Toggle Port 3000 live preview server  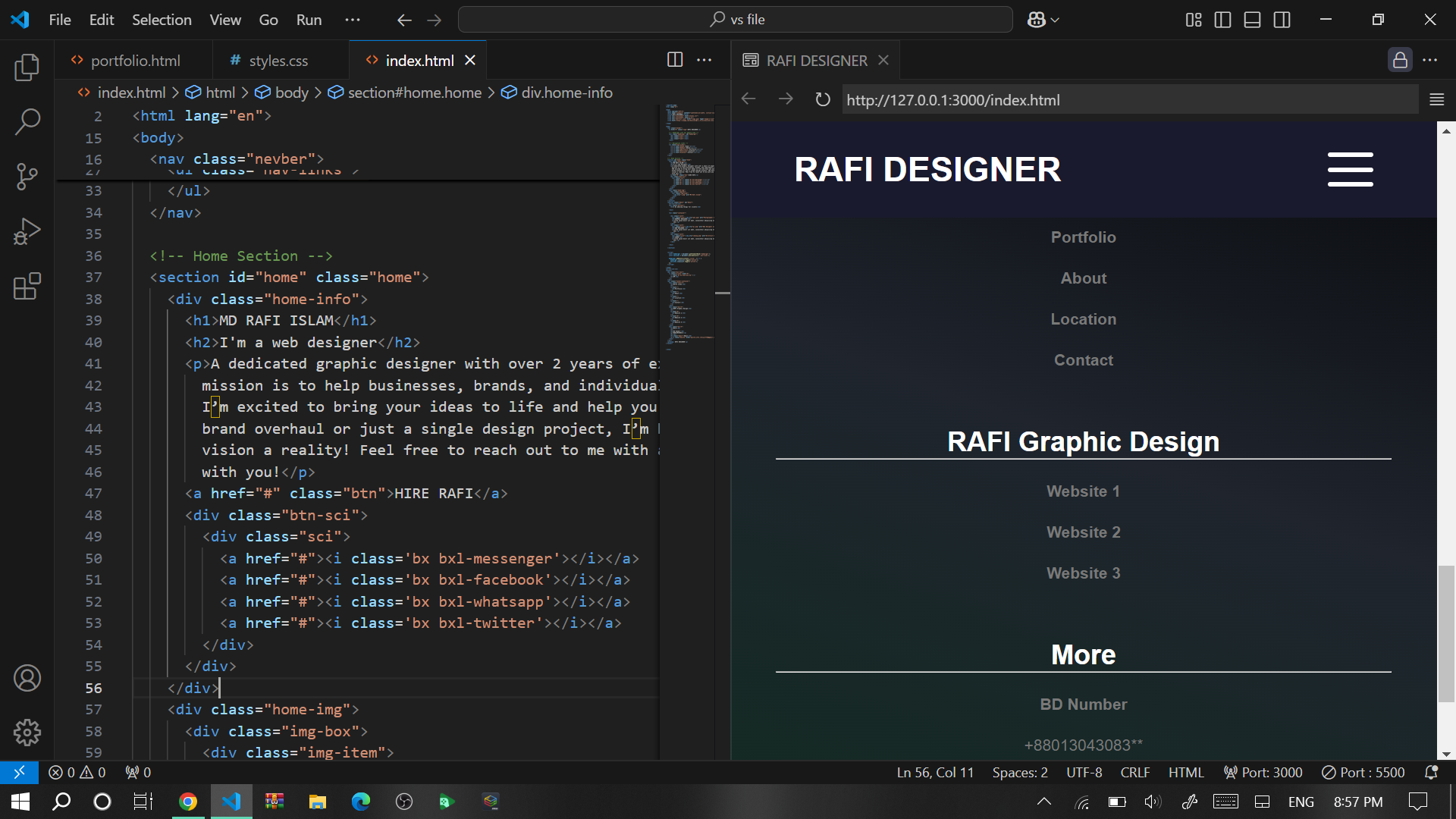tap(1263, 772)
